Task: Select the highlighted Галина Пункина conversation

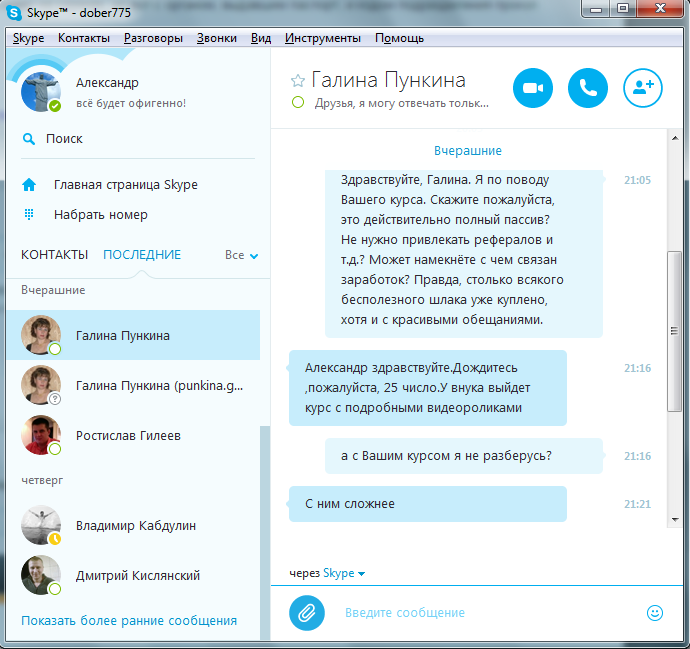Action: point(133,335)
